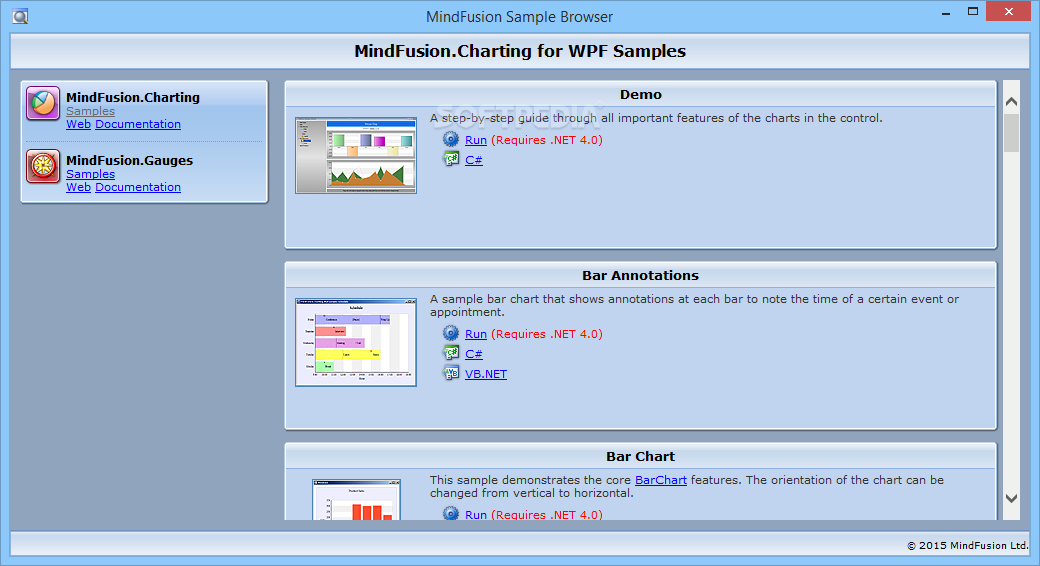Click the MindFusion.Charting pie chart icon

point(43,104)
